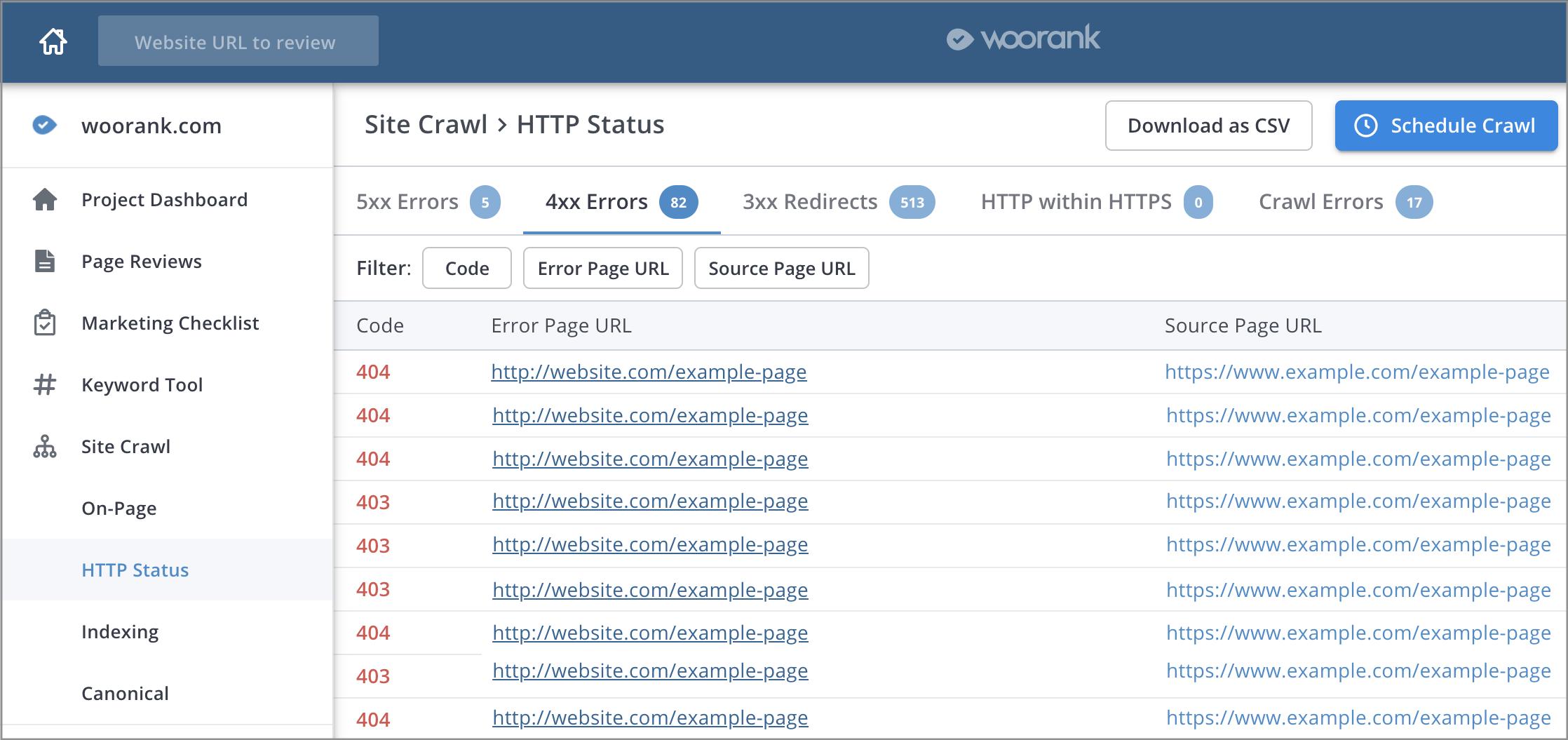The image size is (1568, 740).
Task: Click the Crawl Errors 17 badge
Action: click(1414, 203)
